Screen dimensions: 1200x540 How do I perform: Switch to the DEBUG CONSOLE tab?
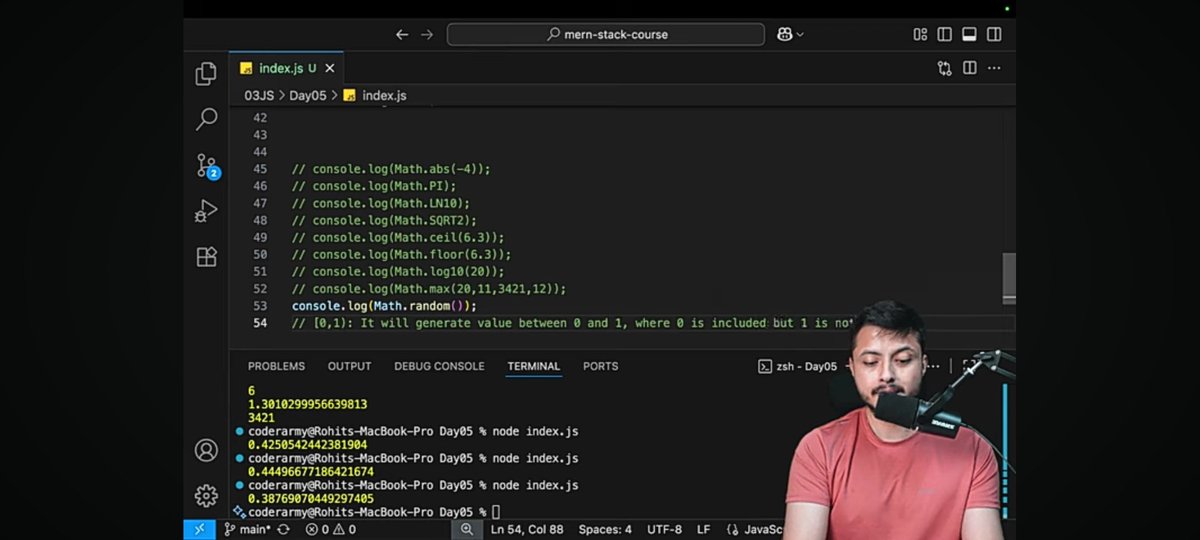(439, 366)
